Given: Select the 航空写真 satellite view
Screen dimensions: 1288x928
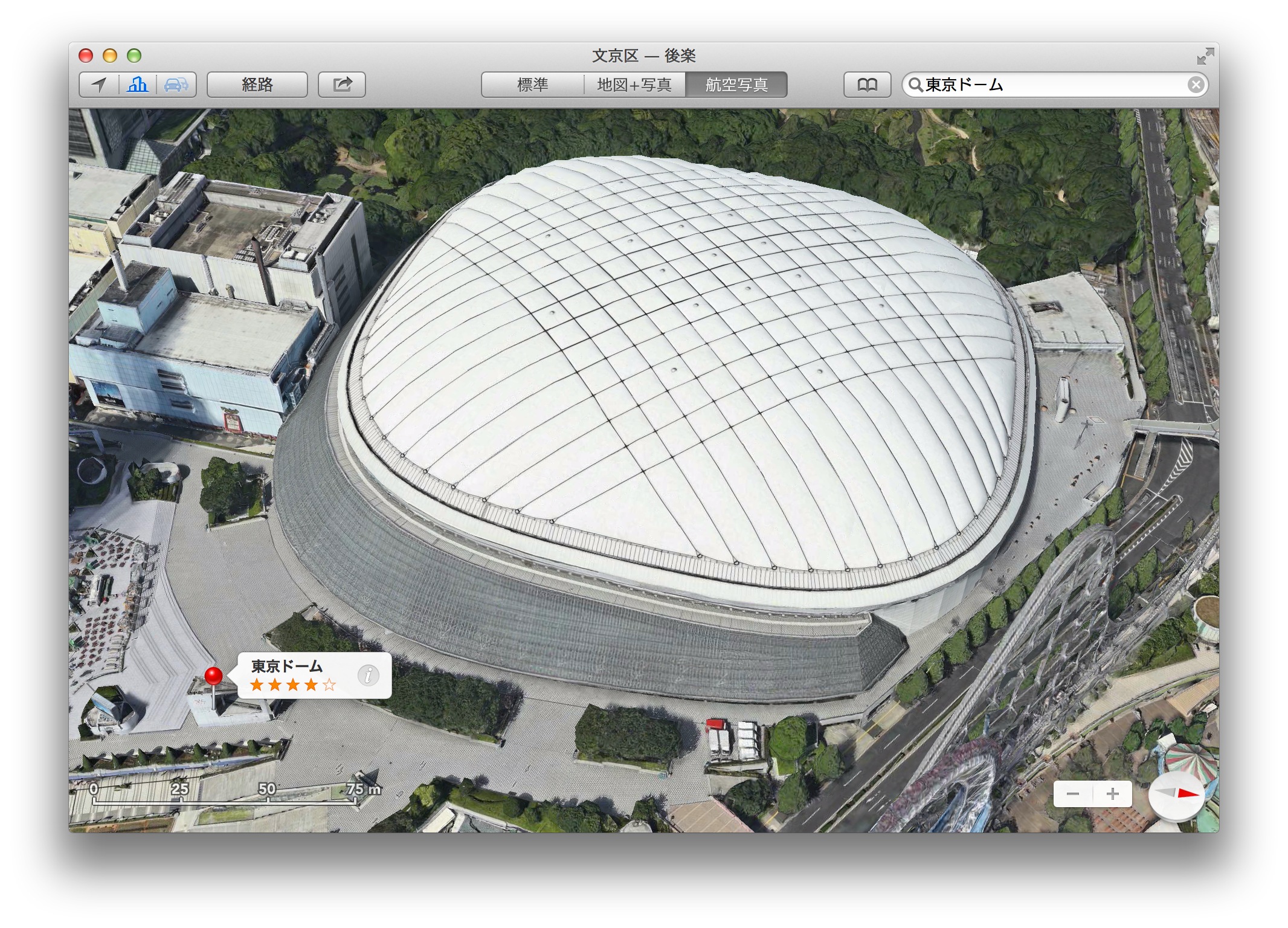Looking at the screenshot, I should click(736, 85).
